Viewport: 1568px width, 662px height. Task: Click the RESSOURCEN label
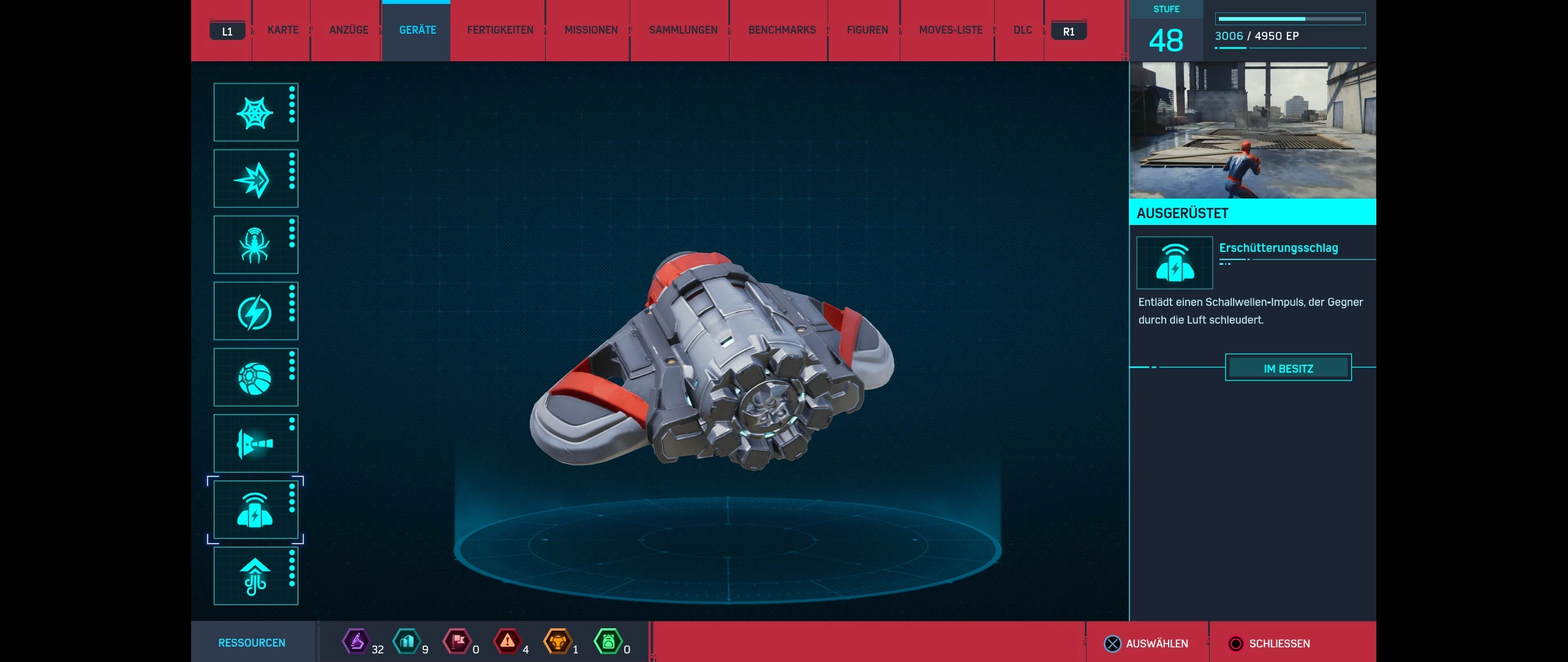coord(252,642)
